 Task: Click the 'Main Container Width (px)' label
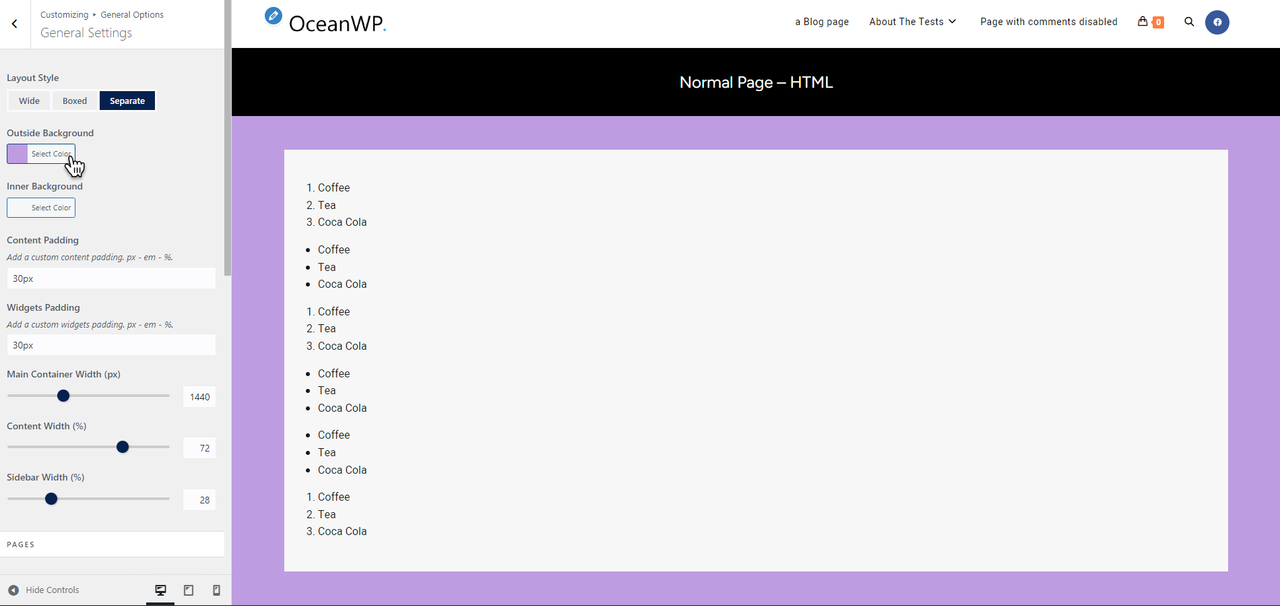pos(64,374)
